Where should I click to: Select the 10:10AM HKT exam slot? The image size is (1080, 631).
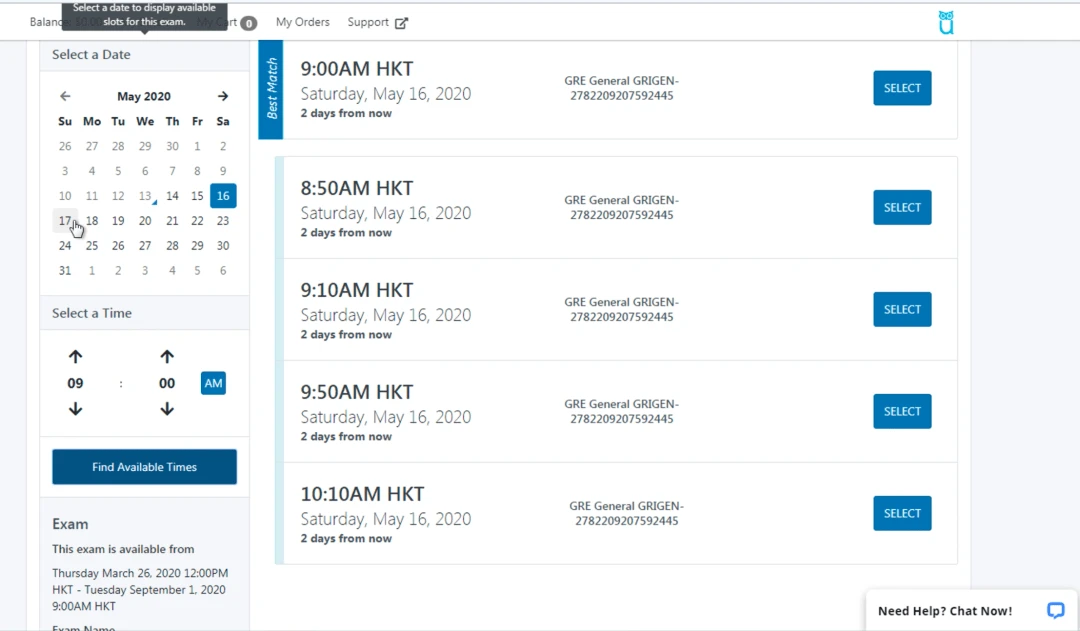902,513
